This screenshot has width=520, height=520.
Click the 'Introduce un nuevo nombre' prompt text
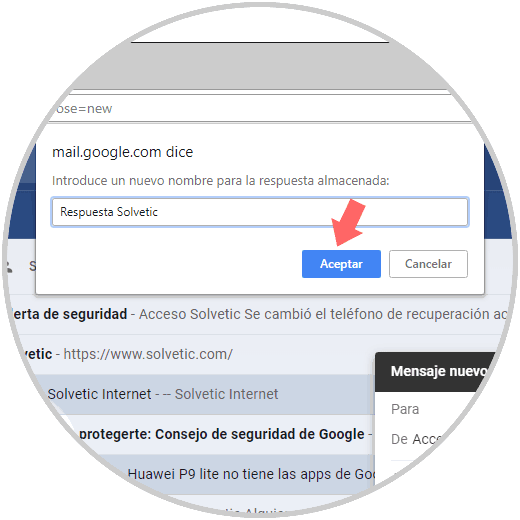(220, 181)
